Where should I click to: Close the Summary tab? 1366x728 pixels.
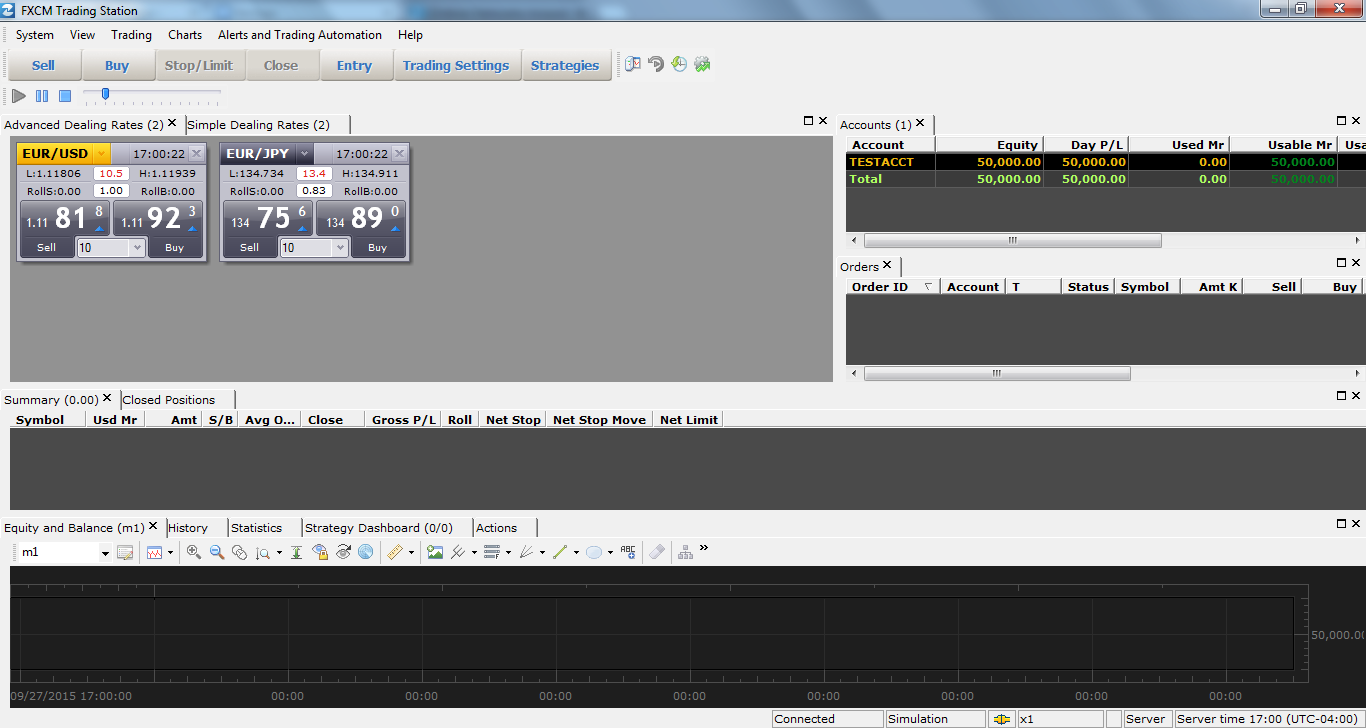[x=107, y=398]
